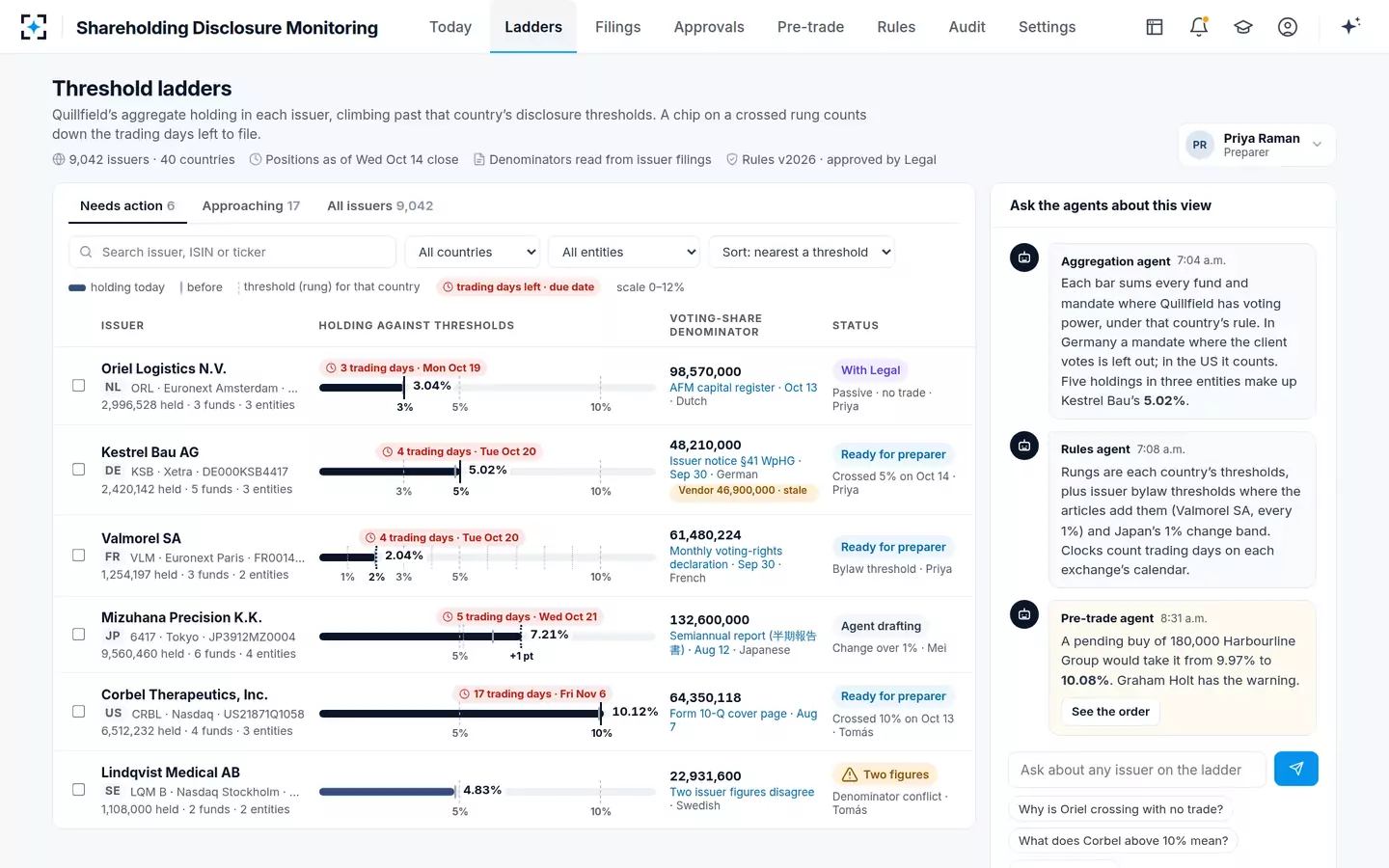
Task: Click the globe icon beside 9,042 issuers
Action: (59, 159)
